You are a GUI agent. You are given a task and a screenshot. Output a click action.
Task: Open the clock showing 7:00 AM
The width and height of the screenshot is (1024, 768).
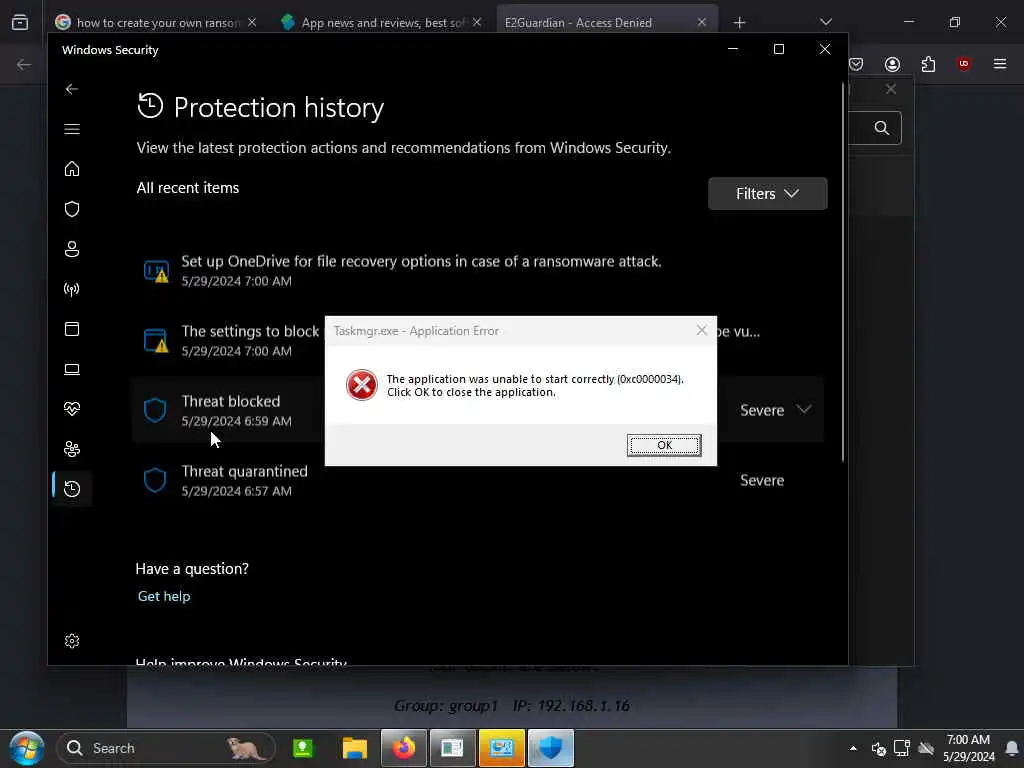(968, 748)
